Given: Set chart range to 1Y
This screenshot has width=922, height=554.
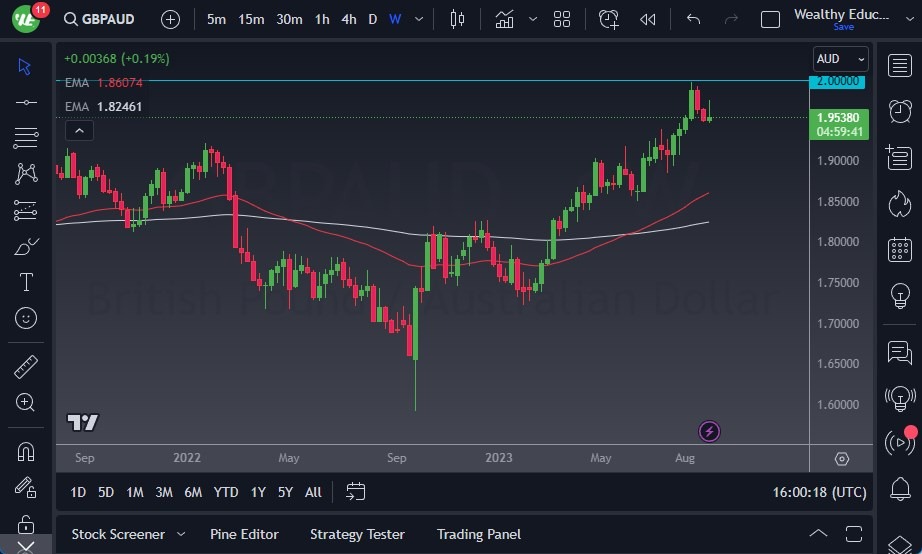Looking at the screenshot, I should click(x=258, y=492).
